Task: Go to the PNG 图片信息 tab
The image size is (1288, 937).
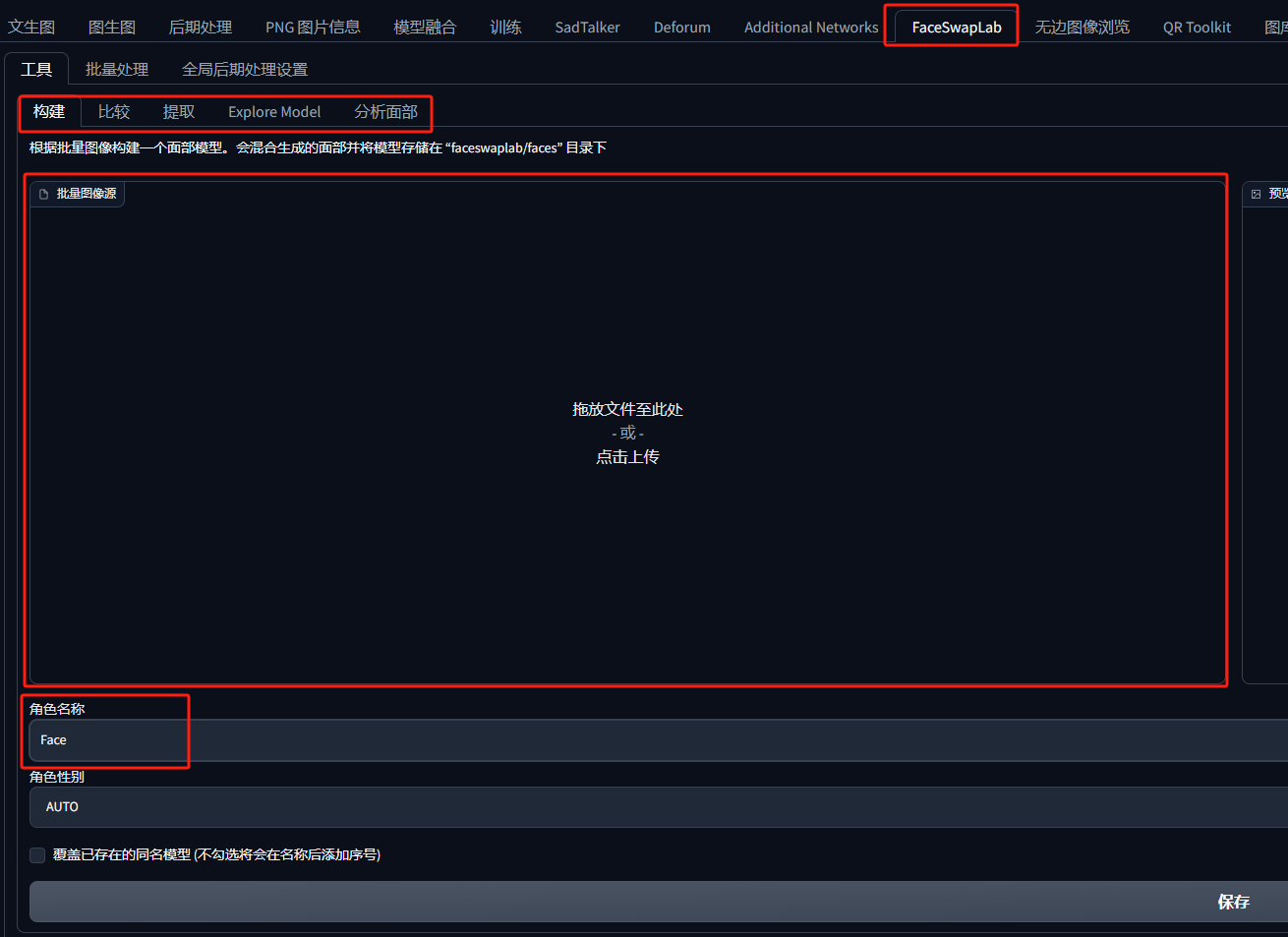Action: coord(313,27)
